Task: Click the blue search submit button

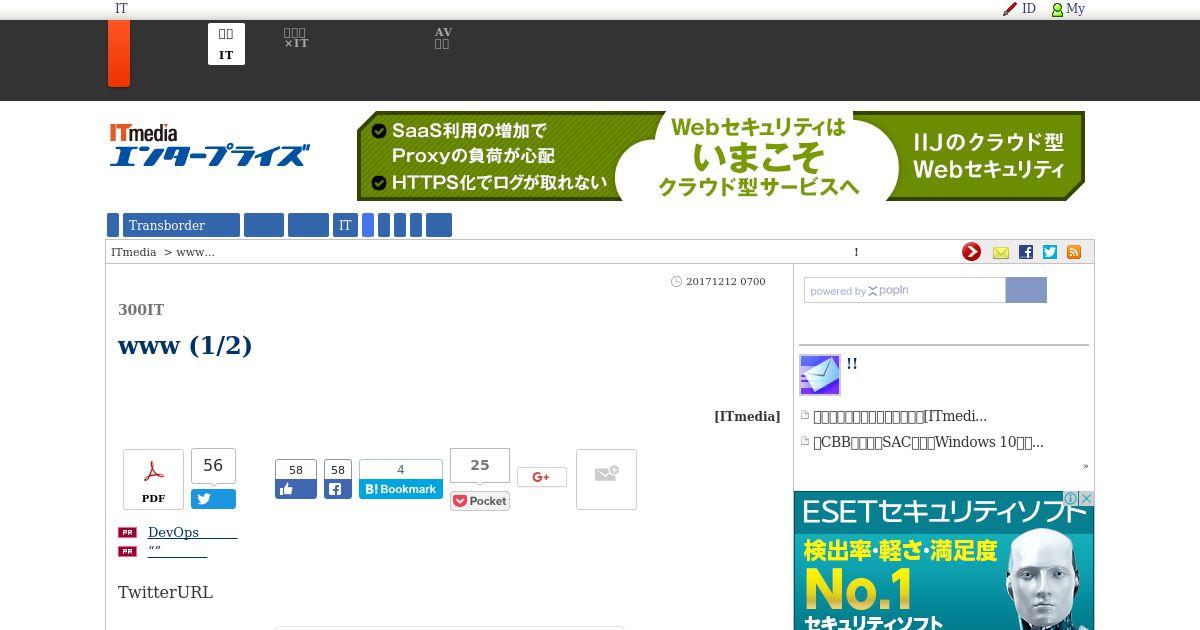Action: (x=1026, y=290)
